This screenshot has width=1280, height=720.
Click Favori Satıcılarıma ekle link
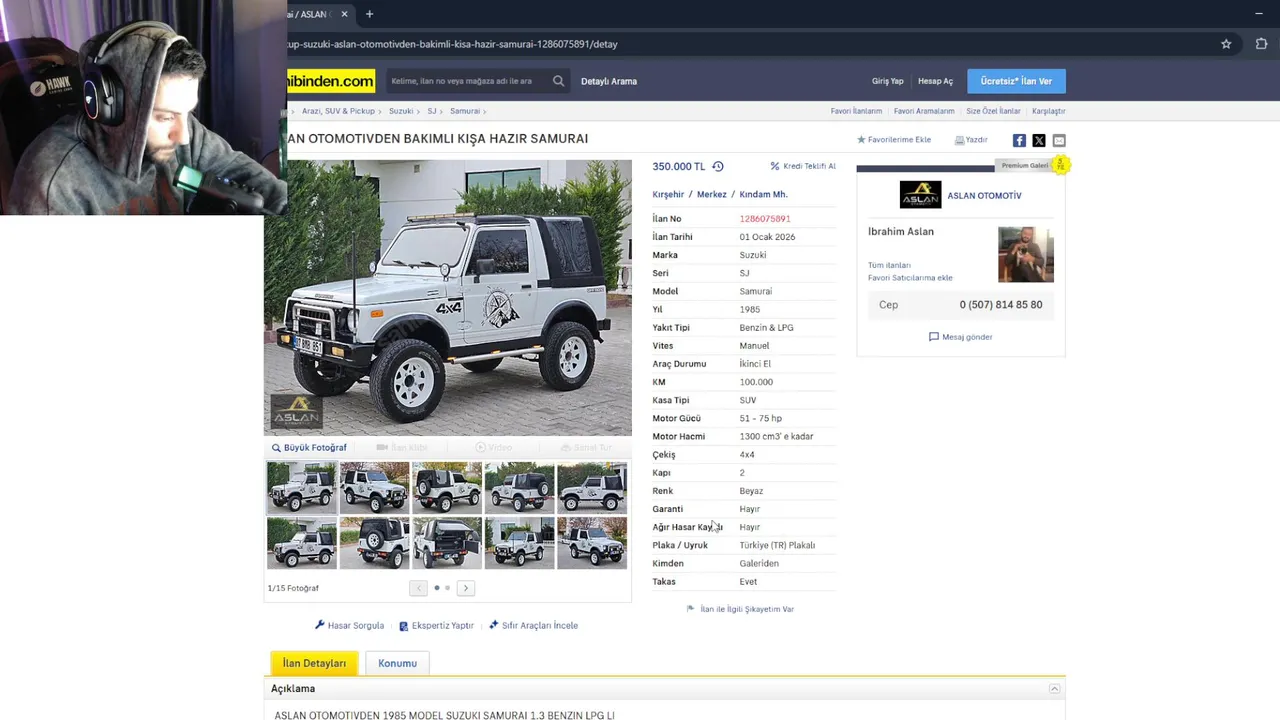coord(910,278)
